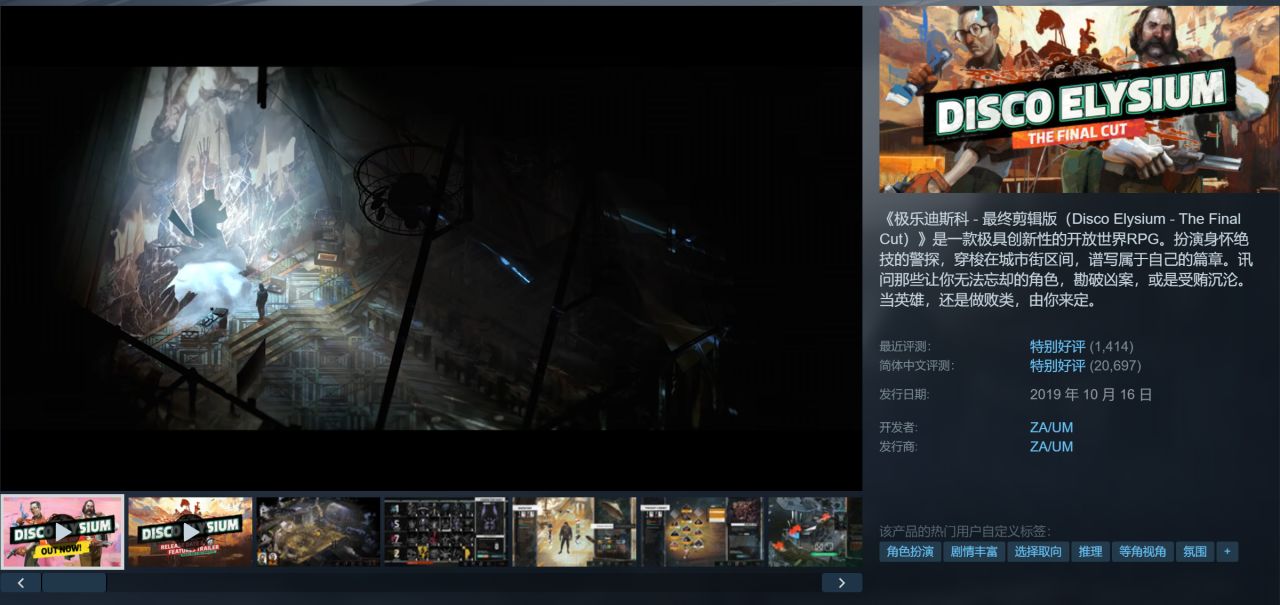This screenshot has width=1280, height=605.
Task: Open publisher ZA/UM link
Action: [x=1051, y=446]
